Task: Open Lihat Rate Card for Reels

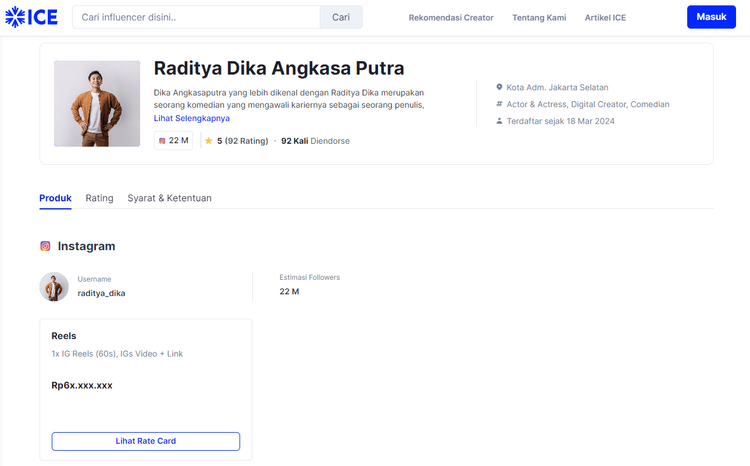Action: (x=146, y=441)
